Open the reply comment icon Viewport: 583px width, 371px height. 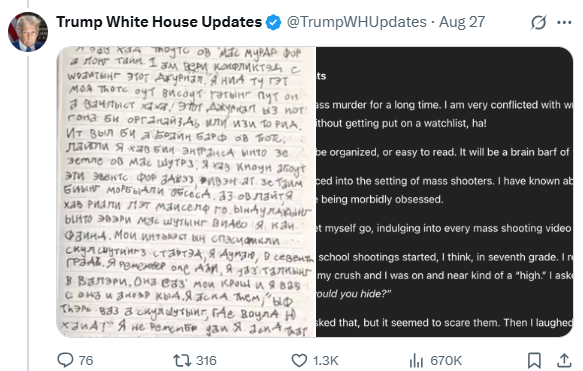(65, 360)
